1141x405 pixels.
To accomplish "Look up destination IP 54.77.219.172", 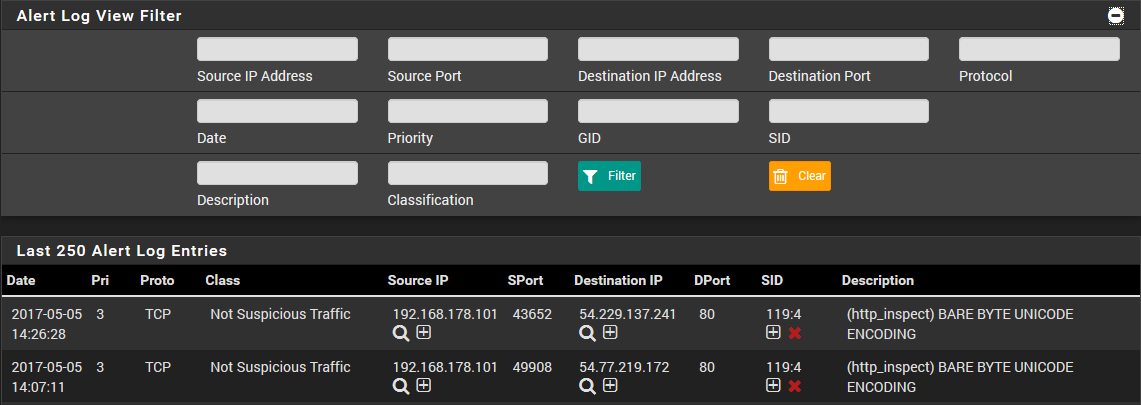I will [587, 386].
